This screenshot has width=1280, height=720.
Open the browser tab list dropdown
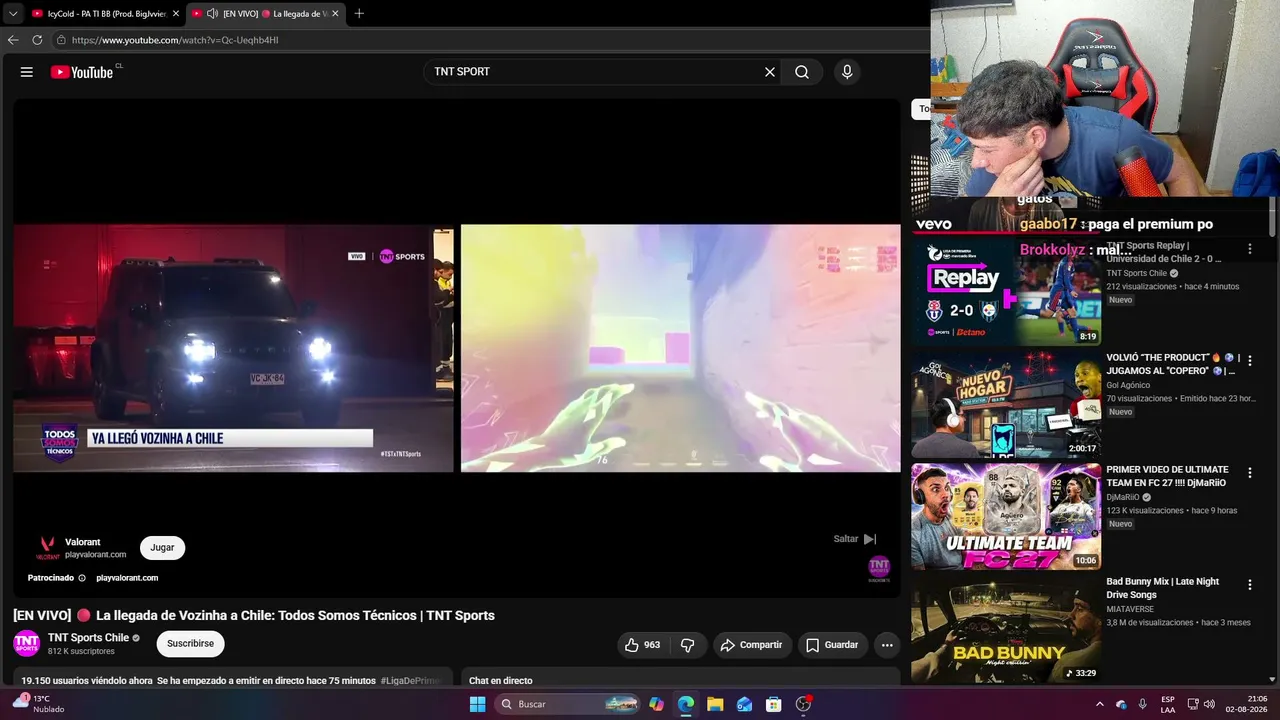click(13, 14)
